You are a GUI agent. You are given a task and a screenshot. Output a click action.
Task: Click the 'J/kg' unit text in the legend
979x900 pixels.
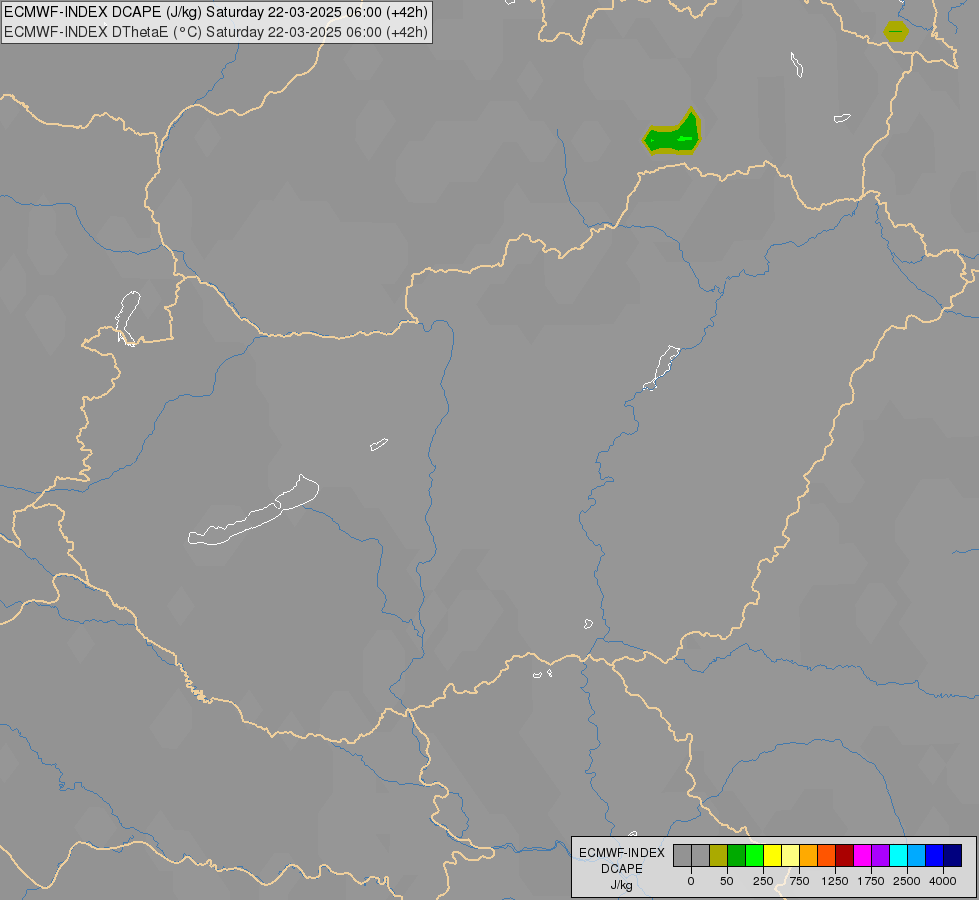[621, 886]
